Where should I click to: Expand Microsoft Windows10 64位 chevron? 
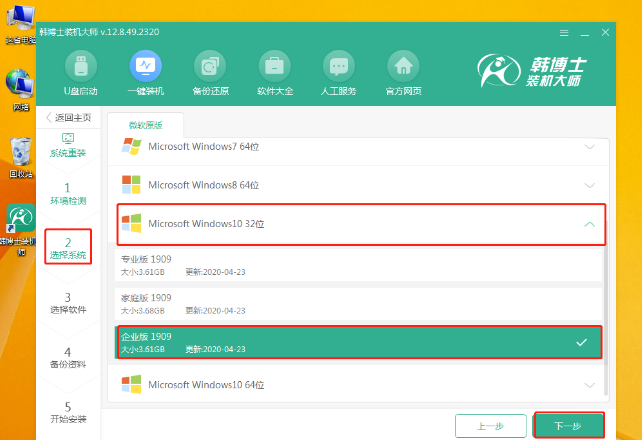[x=590, y=385]
